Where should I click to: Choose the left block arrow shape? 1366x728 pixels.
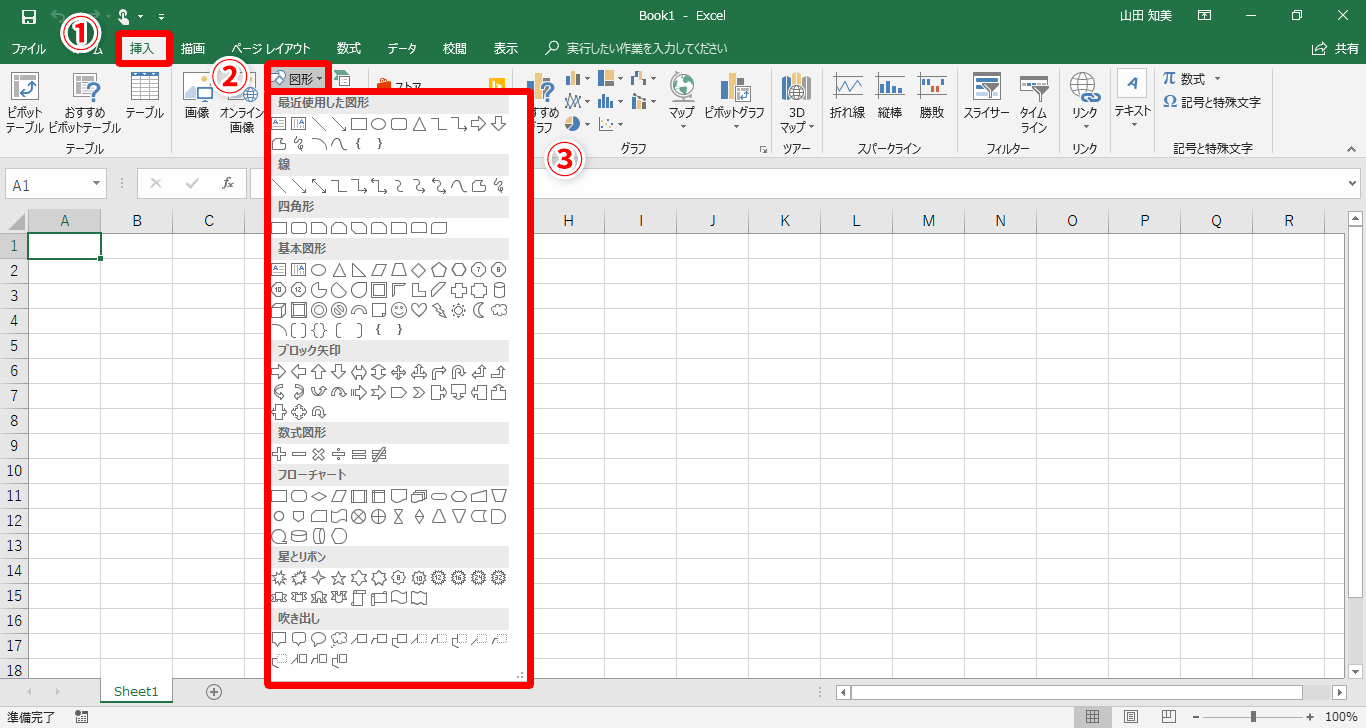[299, 372]
